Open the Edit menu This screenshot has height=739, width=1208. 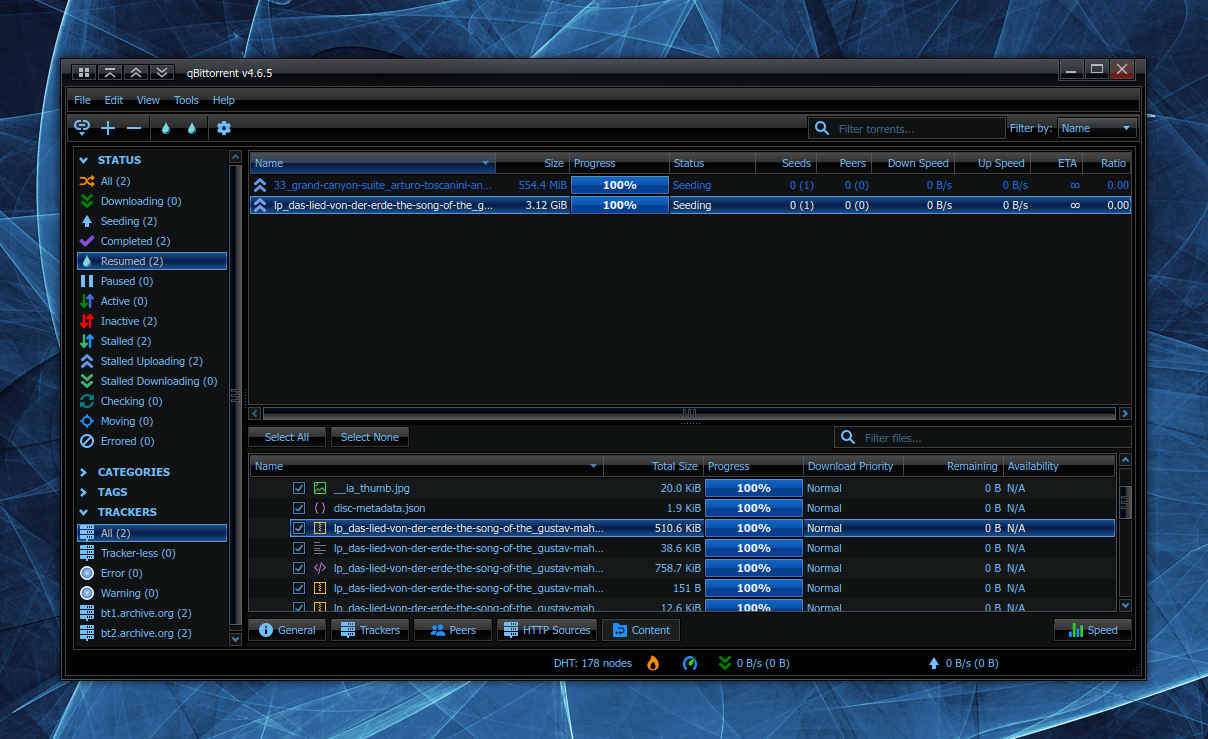114,100
